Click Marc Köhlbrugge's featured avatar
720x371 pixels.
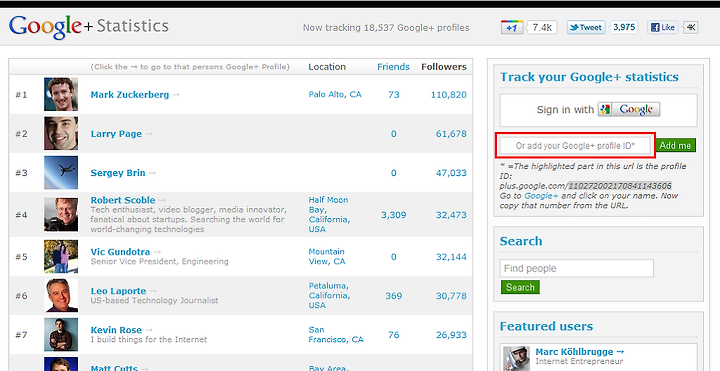(516, 359)
